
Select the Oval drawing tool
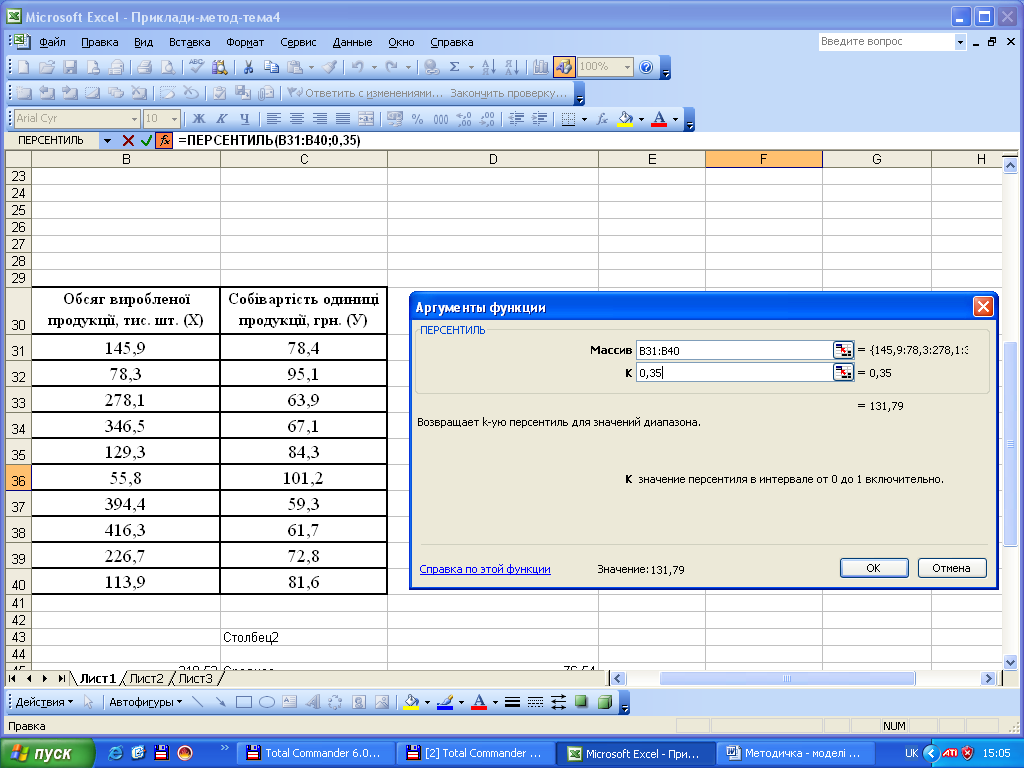[266, 703]
